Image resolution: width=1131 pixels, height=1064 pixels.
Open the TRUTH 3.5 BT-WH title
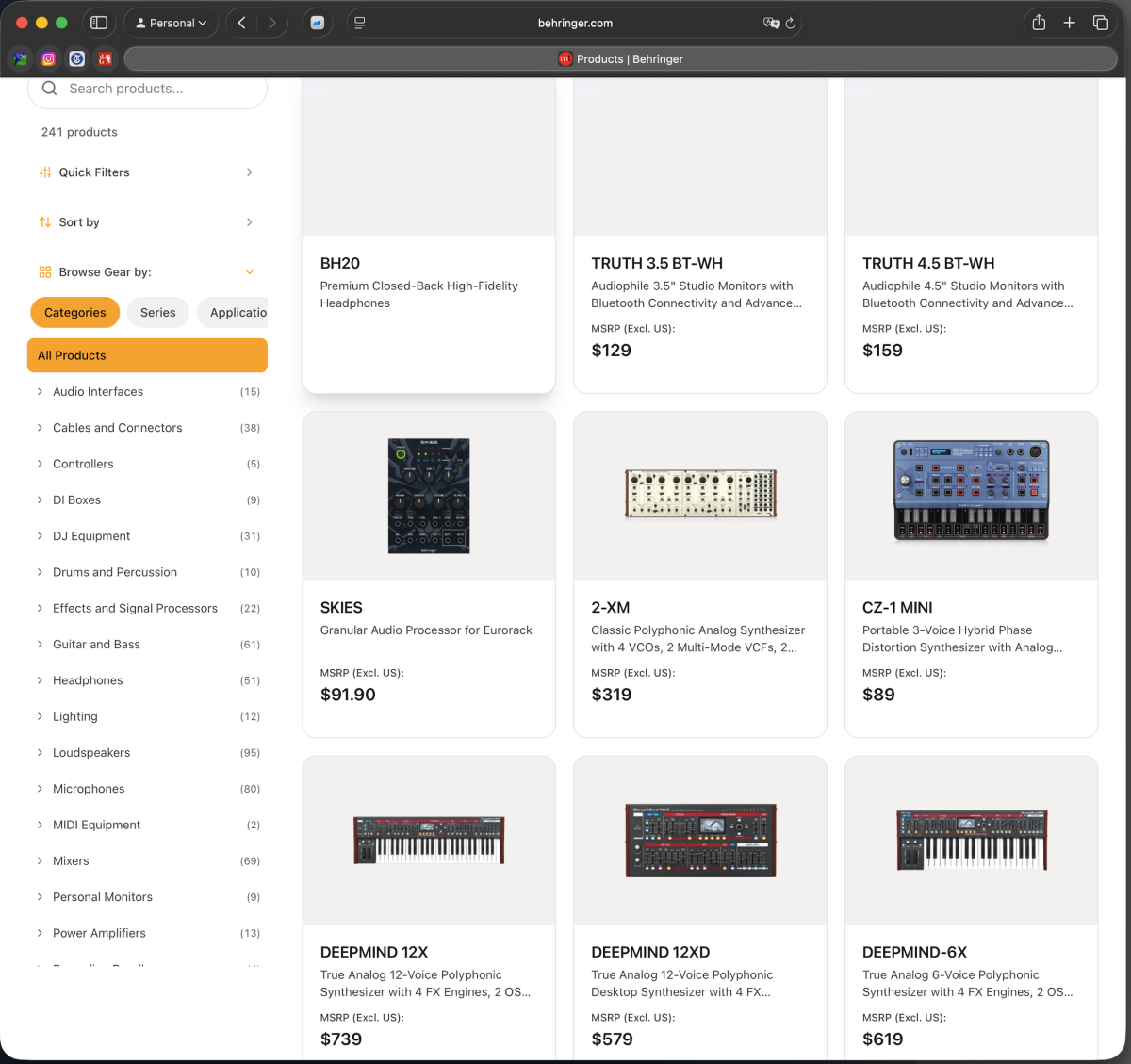click(657, 263)
